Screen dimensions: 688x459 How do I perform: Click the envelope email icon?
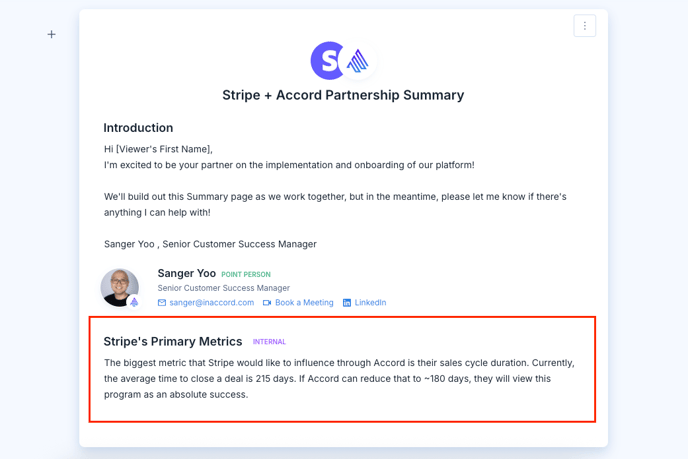click(162, 303)
